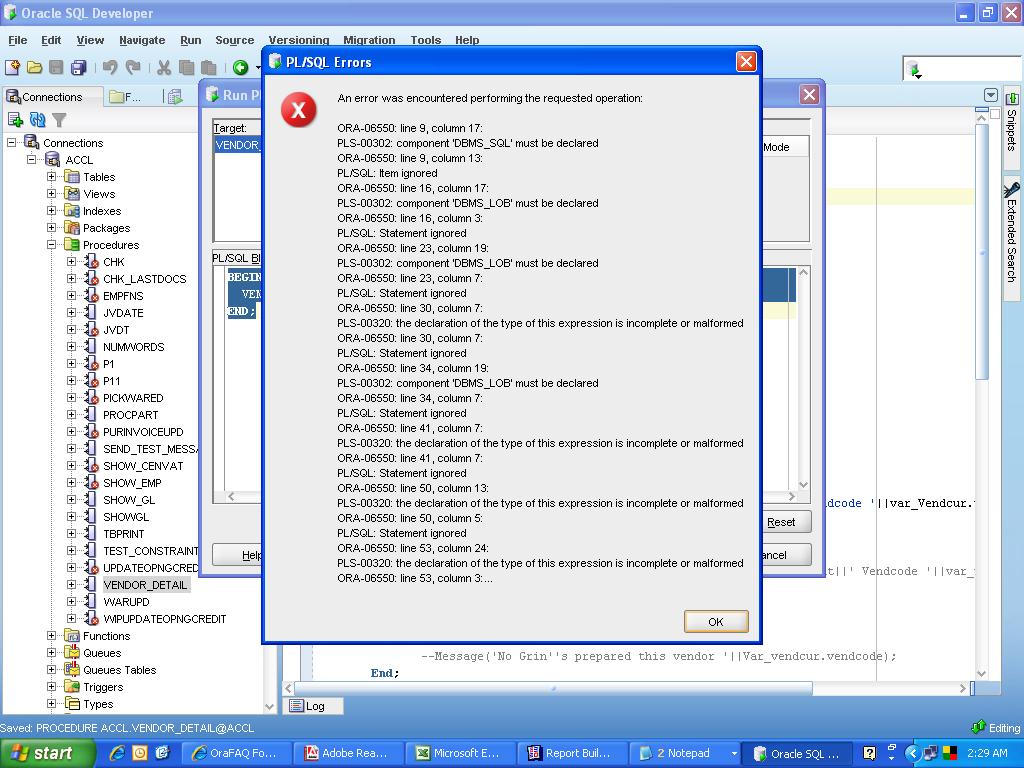Expand the Views node

[x=52, y=194]
